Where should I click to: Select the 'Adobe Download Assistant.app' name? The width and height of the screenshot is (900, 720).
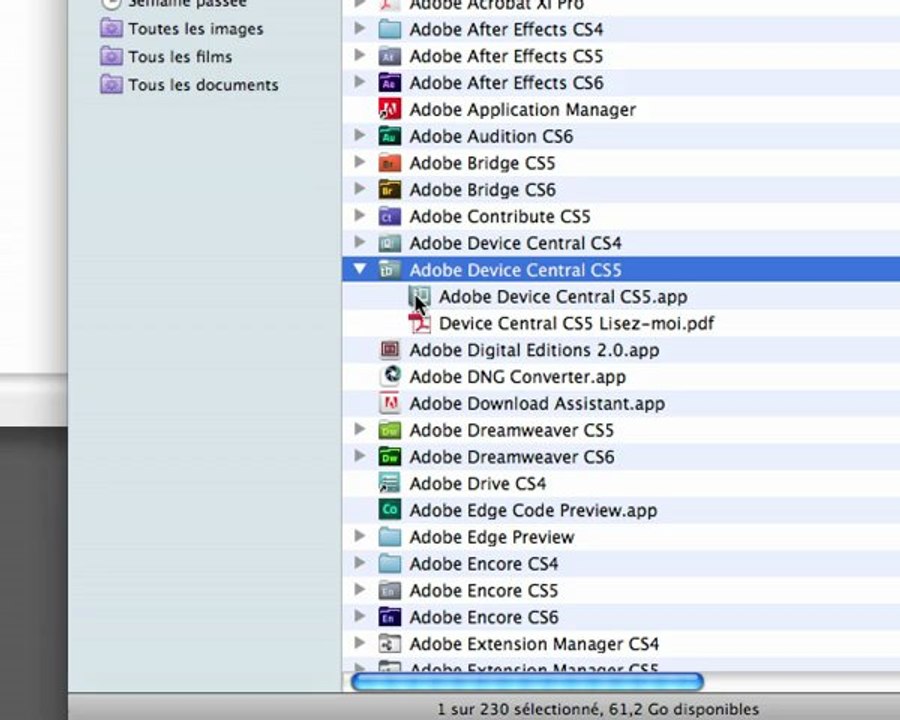537,404
